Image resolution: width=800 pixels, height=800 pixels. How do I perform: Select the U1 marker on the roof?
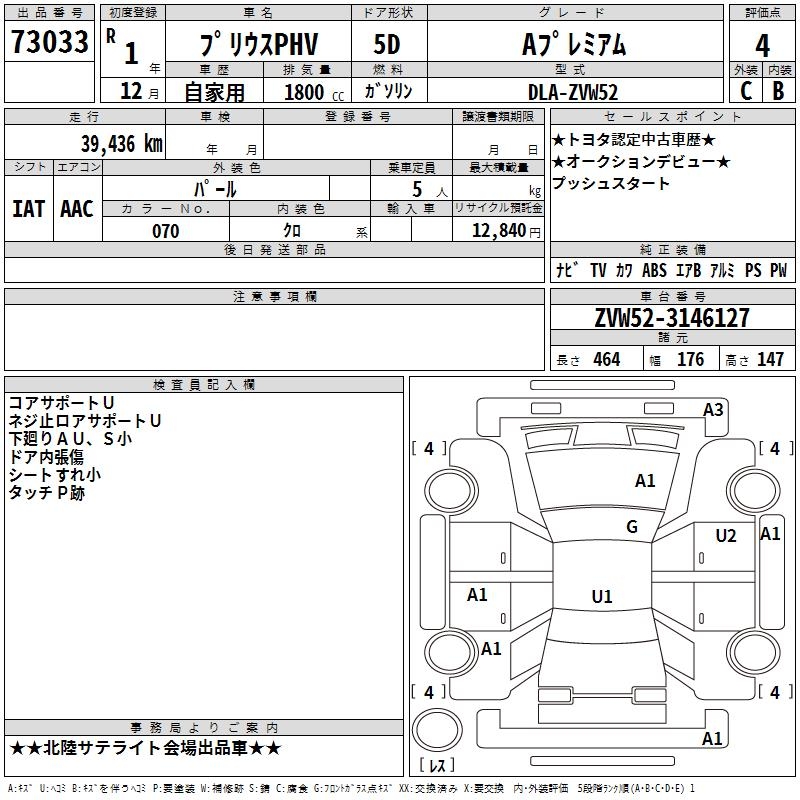602,597
